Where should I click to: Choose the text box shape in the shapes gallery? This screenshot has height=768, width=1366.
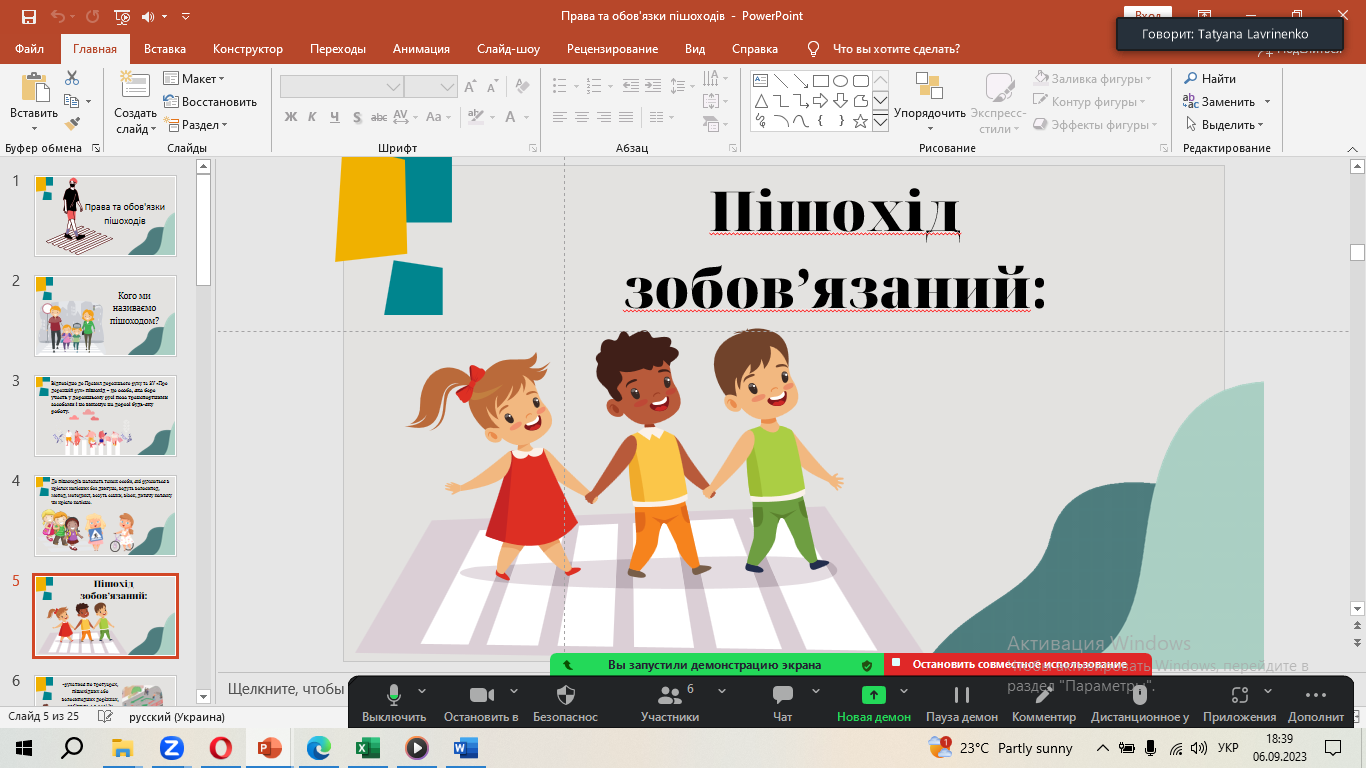760,81
